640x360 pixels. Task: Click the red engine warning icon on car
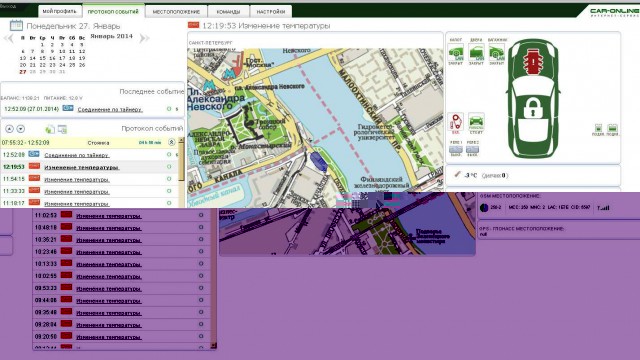click(x=533, y=62)
